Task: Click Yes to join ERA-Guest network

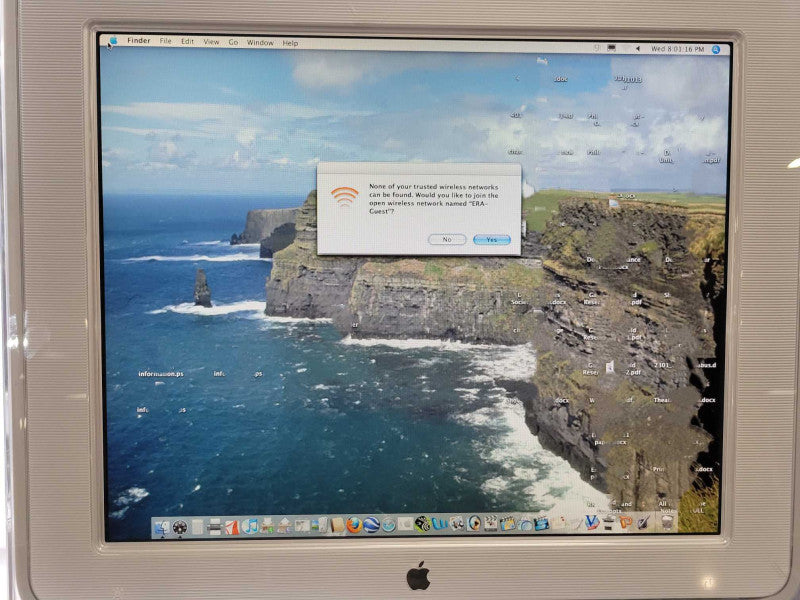Action: (491, 240)
